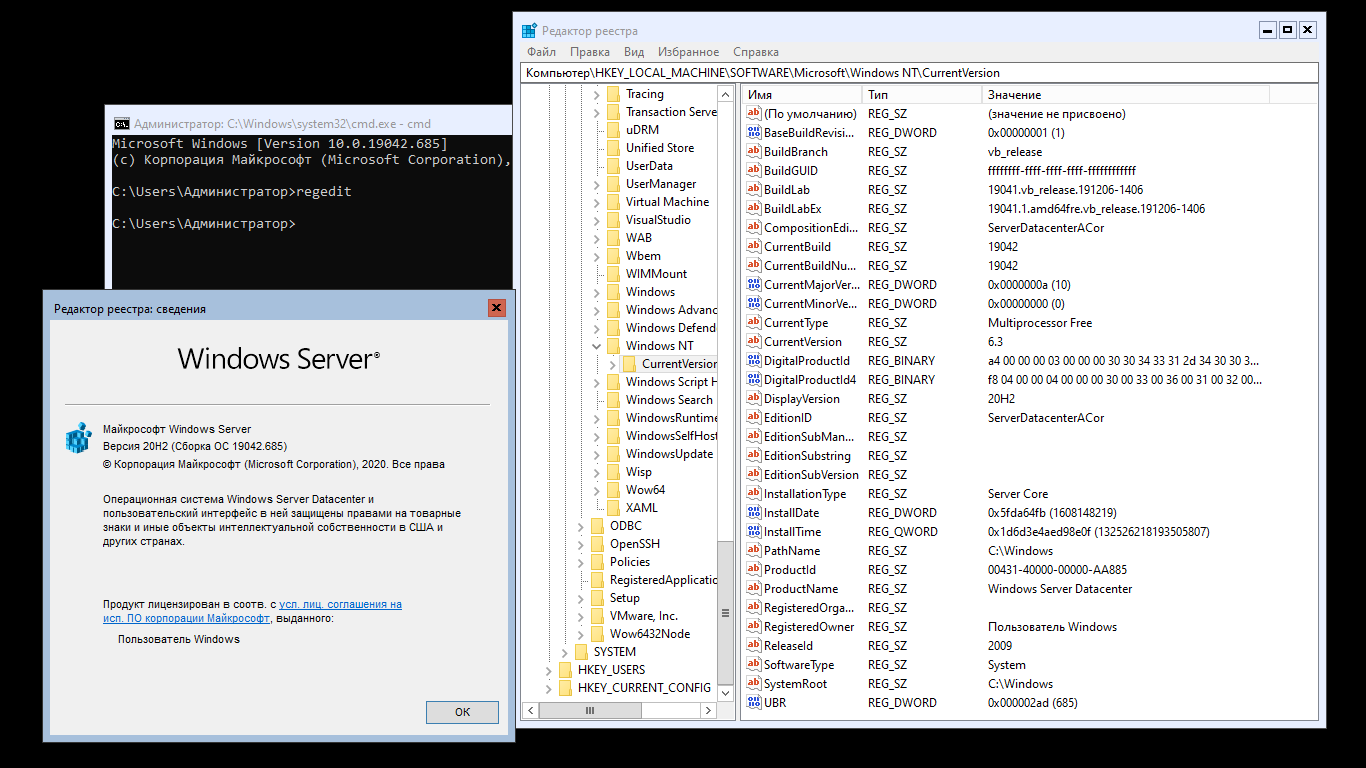Viewport: 1366px width, 768px height.
Task: Select the CurrentType string value icon
Action: tap(754, 323)
